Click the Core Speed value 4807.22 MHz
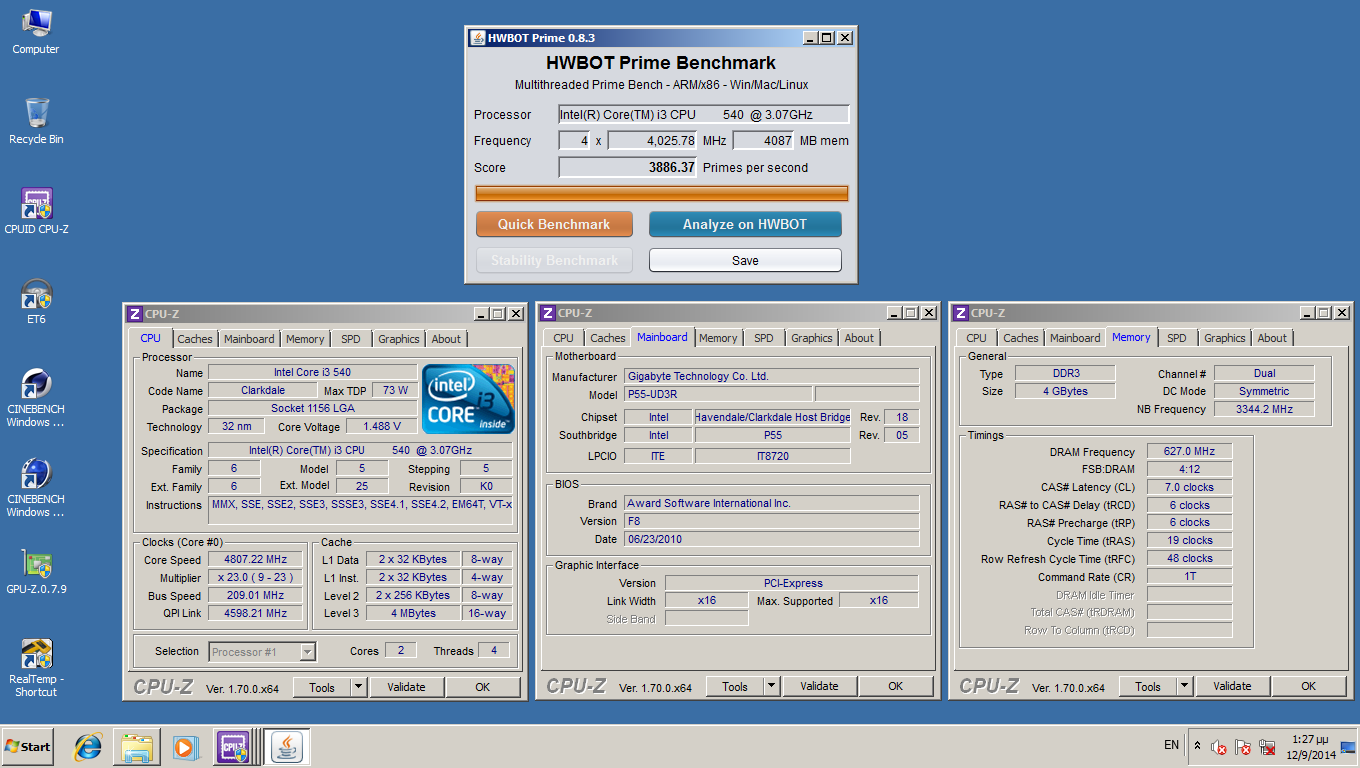This screenshot has height=768, width=1360. coord(255,560)
